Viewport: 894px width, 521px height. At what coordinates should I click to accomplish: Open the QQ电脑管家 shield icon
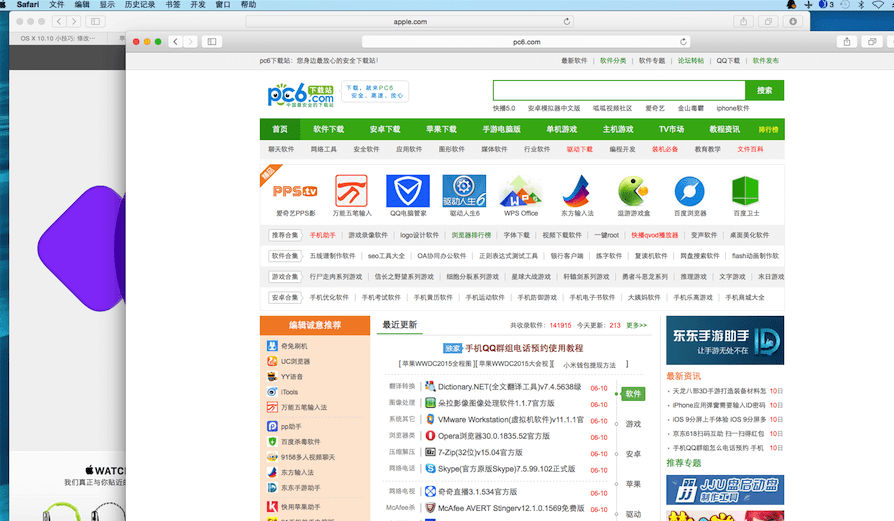pos(408,191)
